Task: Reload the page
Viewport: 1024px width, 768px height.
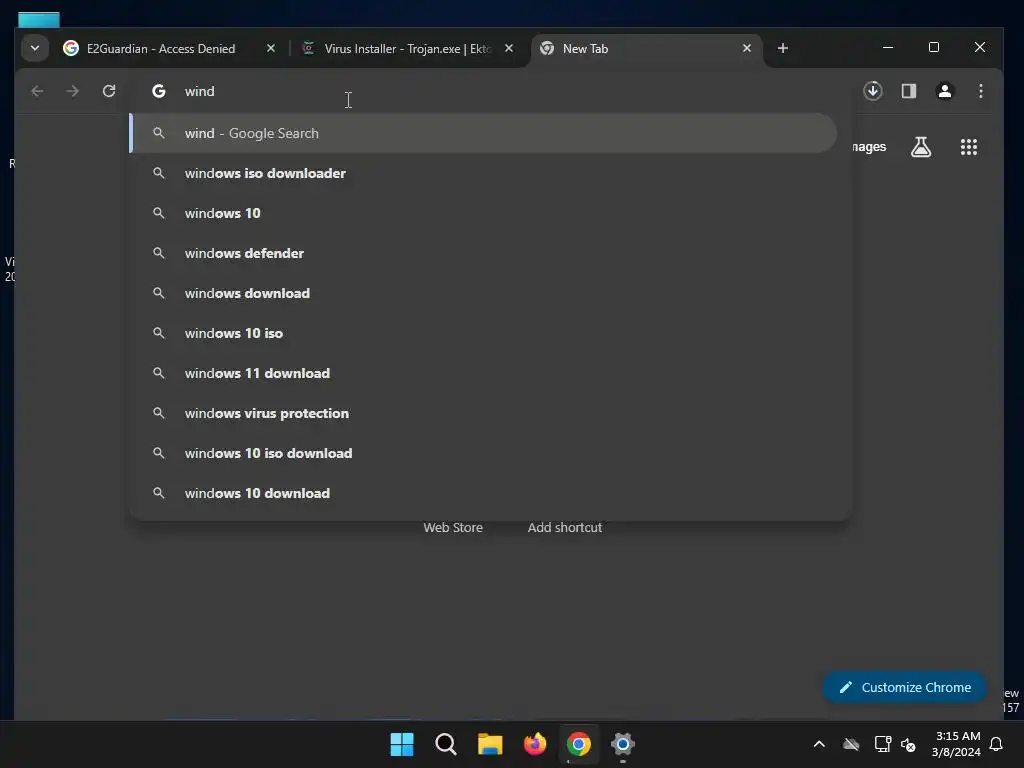Action: [109, 91]
